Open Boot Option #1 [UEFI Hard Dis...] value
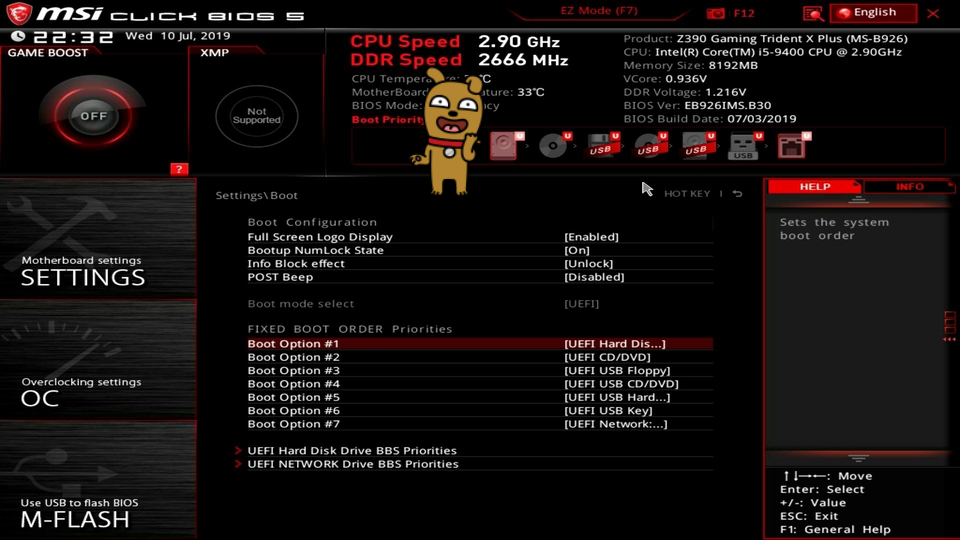 (615, 344)
